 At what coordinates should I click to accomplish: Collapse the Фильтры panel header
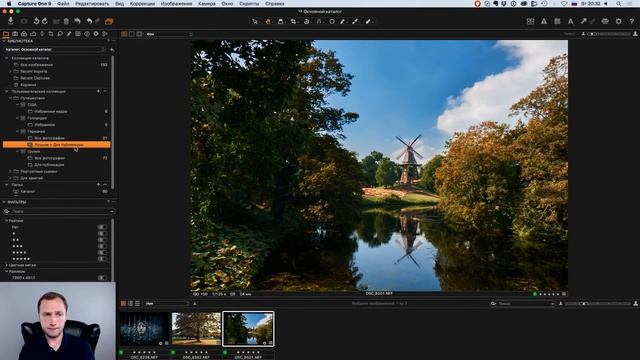point(4,202)
